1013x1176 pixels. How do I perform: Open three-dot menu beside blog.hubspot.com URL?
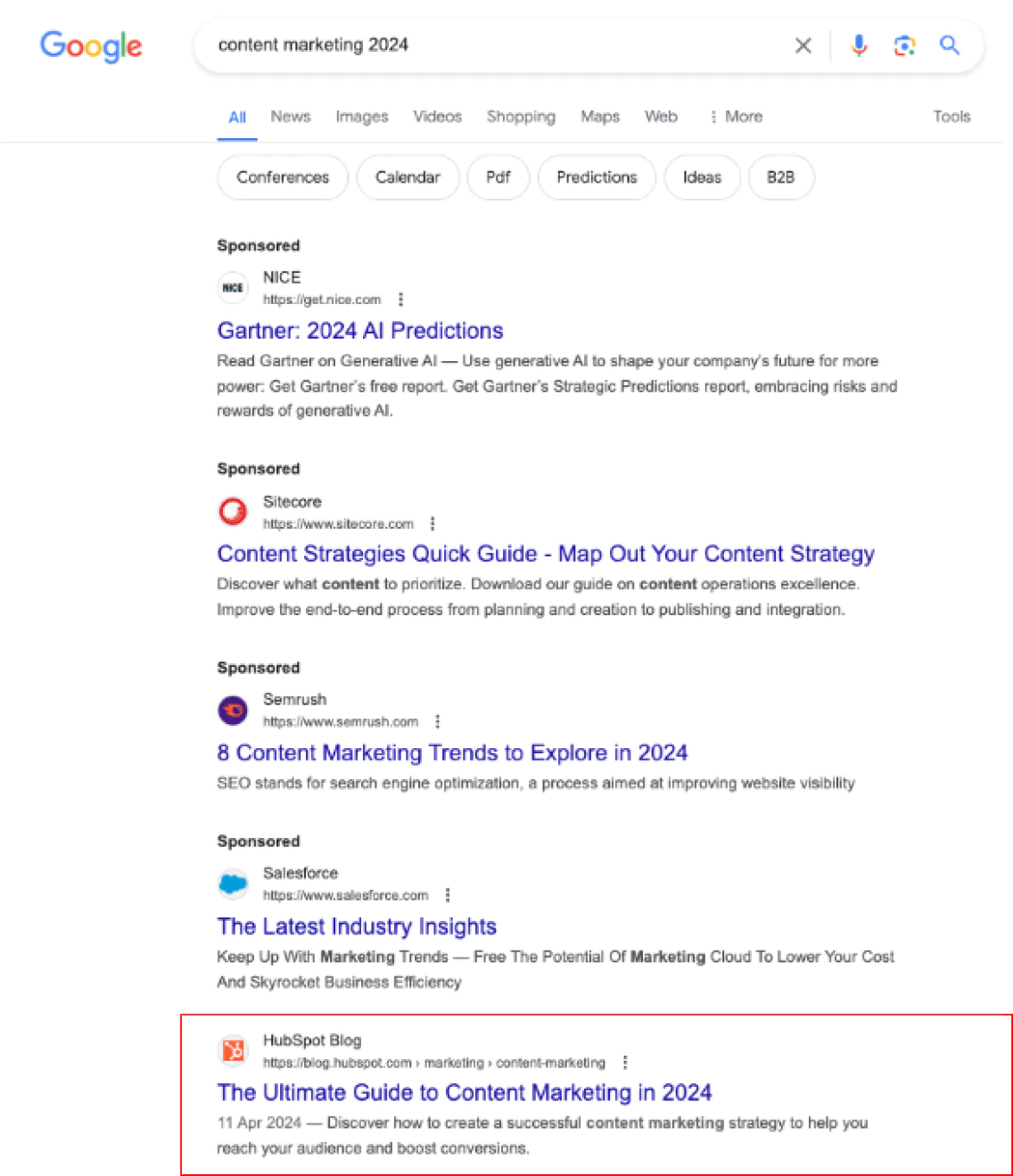625,1063
